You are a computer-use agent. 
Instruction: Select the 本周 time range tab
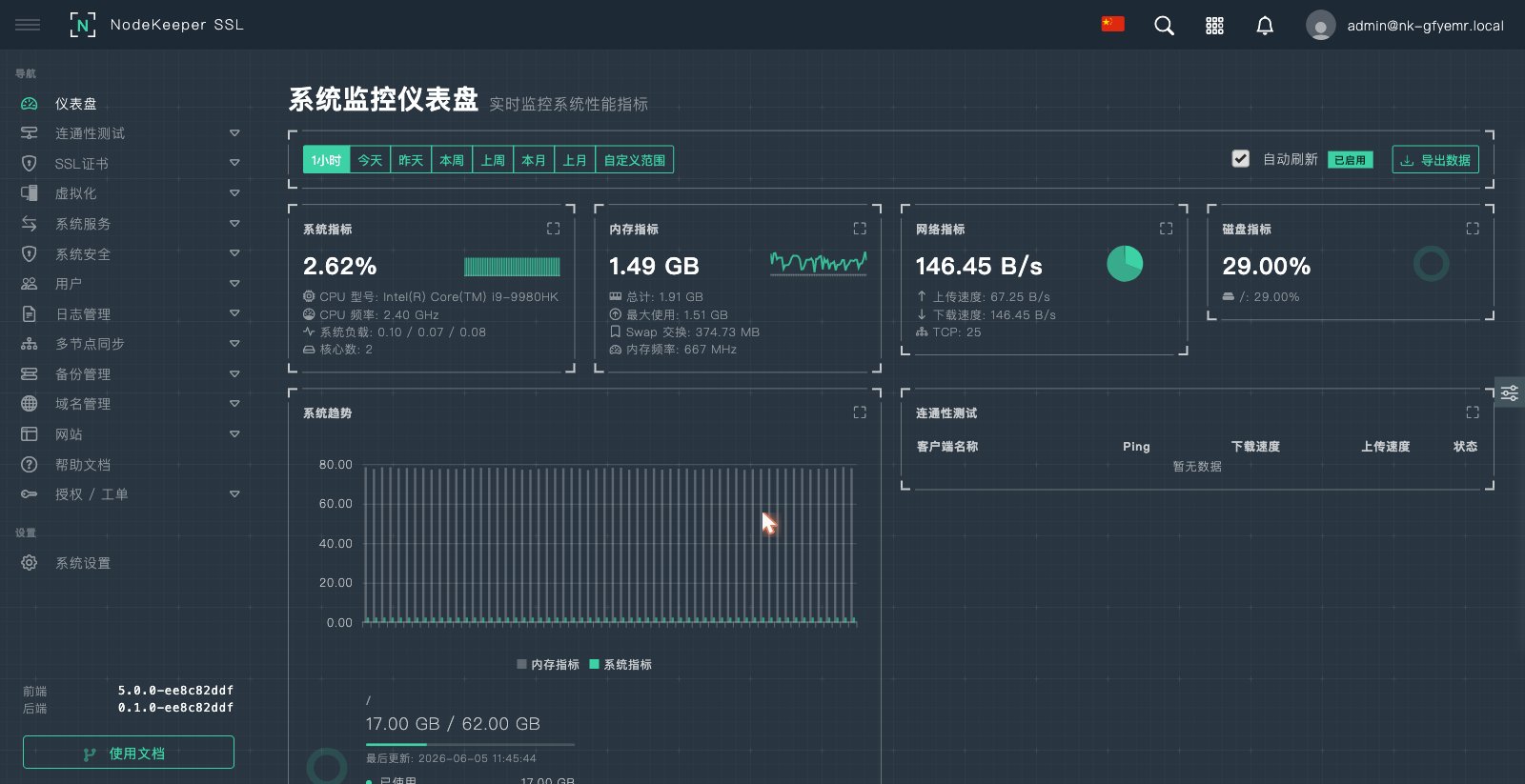coord(452,160)
